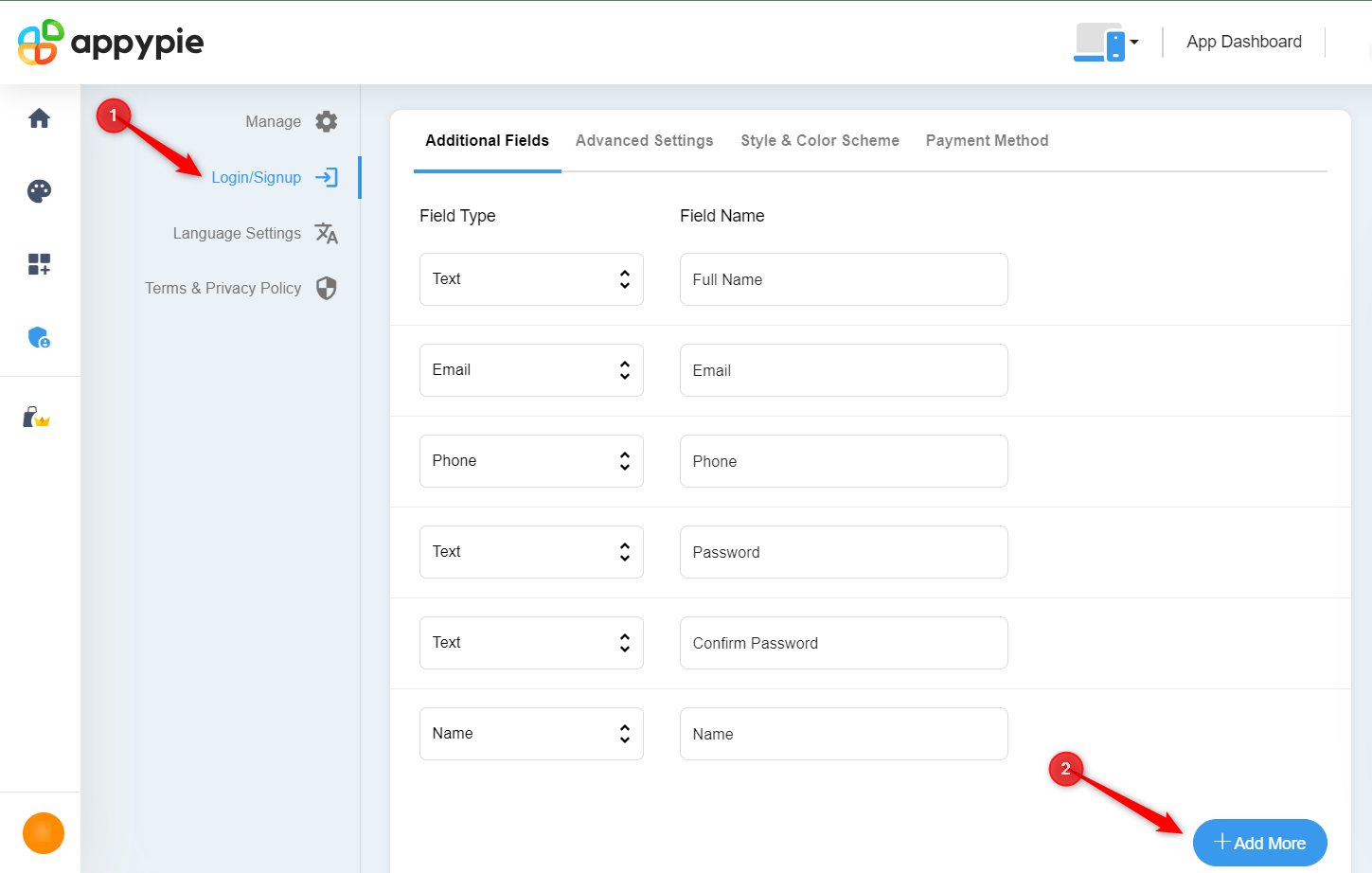Open the premium upgrade bag icon
Image resolution: width=1372 pixels, height=873 pixels.
[x=39, y=417]
